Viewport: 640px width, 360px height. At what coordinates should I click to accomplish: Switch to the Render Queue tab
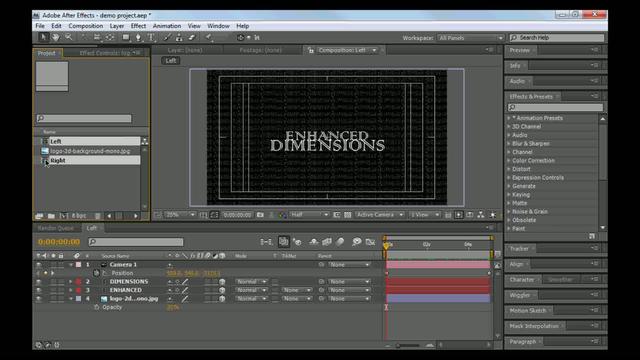[56, 228]
